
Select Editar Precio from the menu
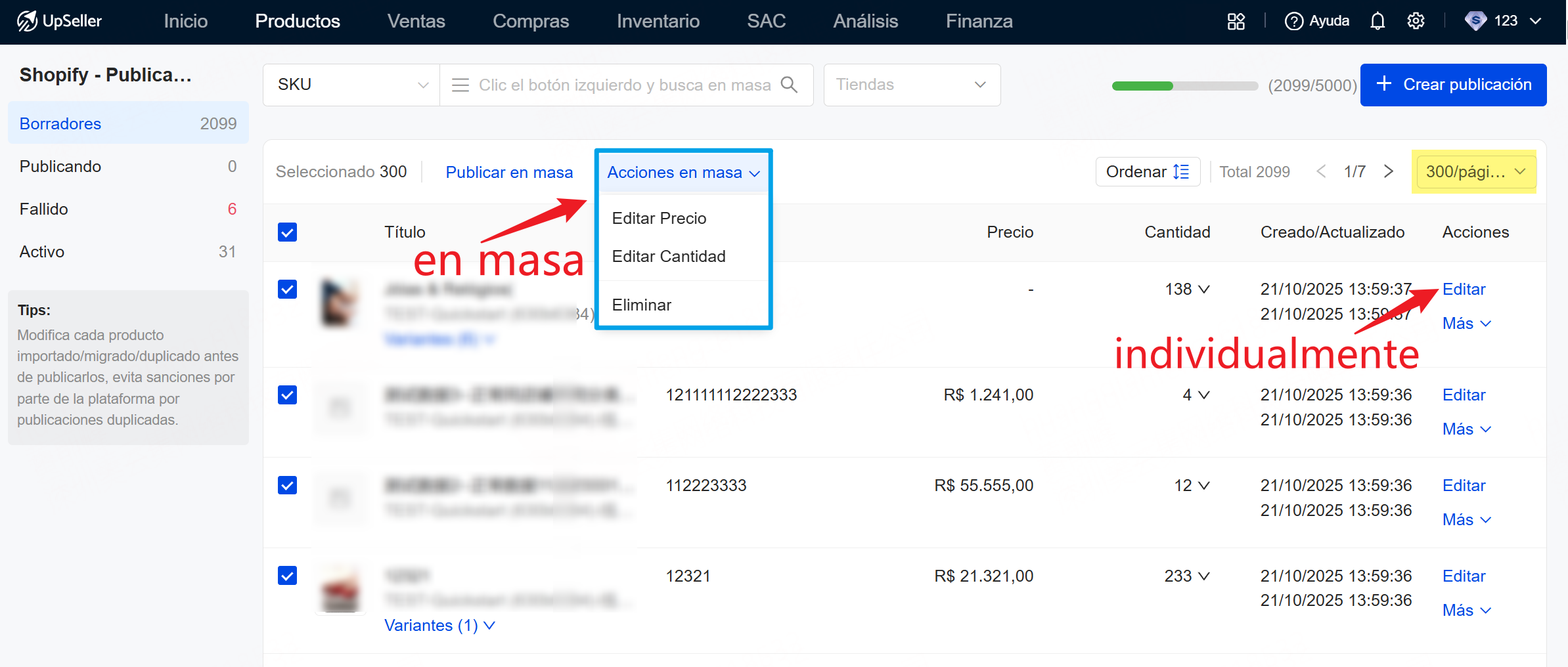pyautogui.click(x=659, y=218)
